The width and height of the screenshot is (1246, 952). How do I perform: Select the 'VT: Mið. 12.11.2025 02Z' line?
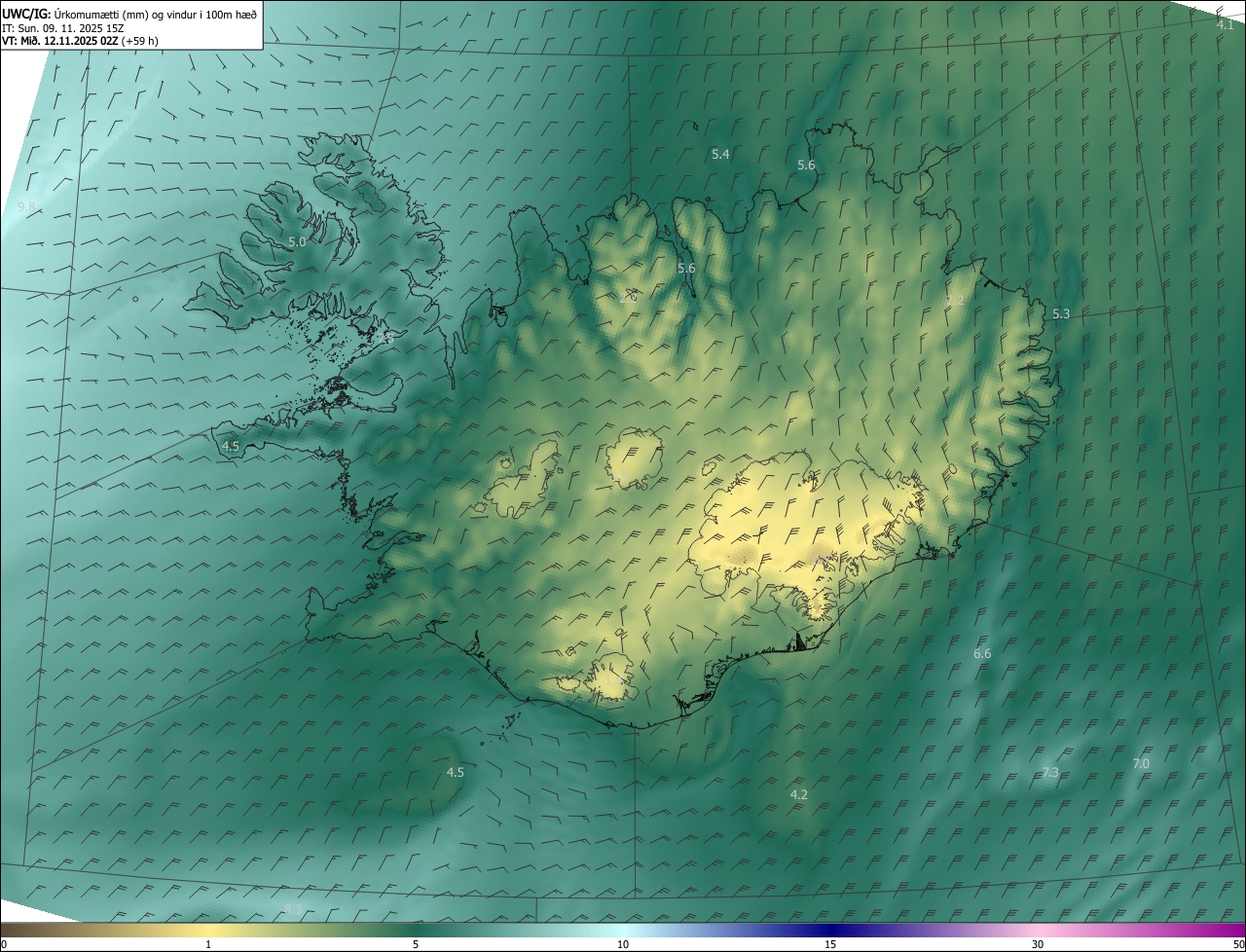pos(59,41)
